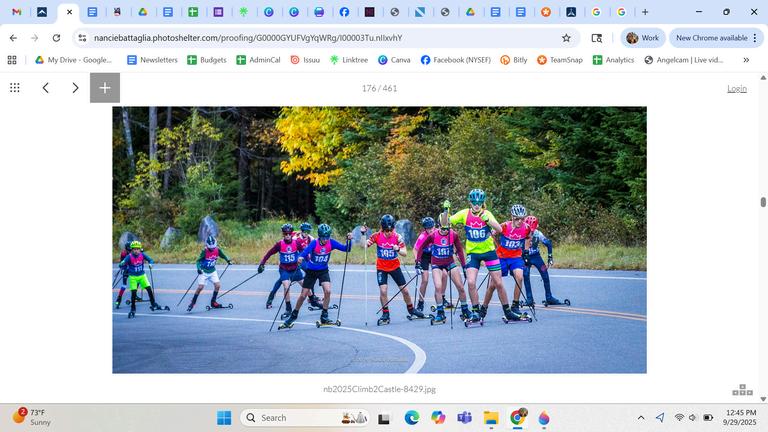The image size is (768, 432).
Task: Click the Chrome back arrow
Action: 13,38
